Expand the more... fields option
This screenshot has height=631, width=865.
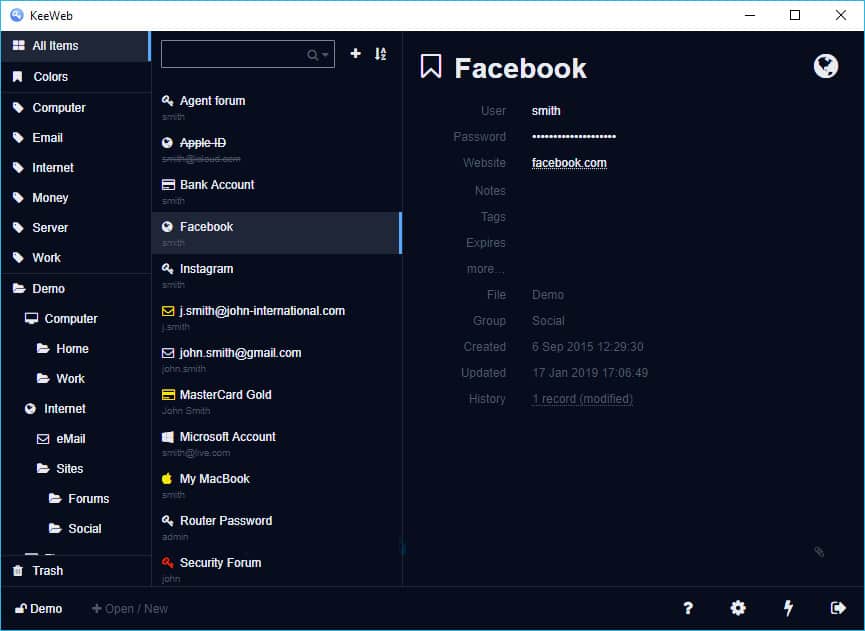[485, 269]
